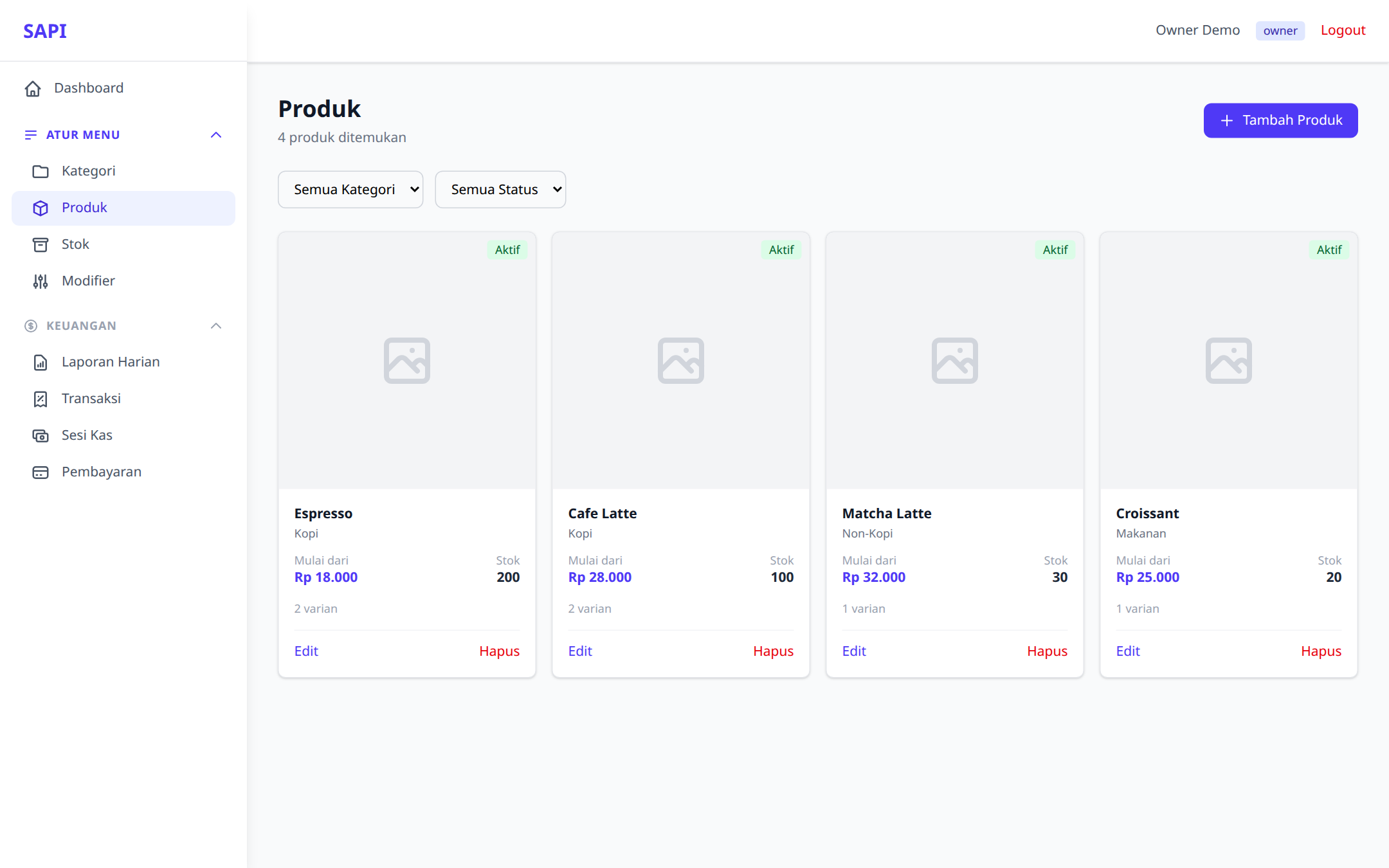The width and height of the screenshot is (1389, 868).
Task: Collapse the Atur Menu section chevron
Action: tap(216, 135)
